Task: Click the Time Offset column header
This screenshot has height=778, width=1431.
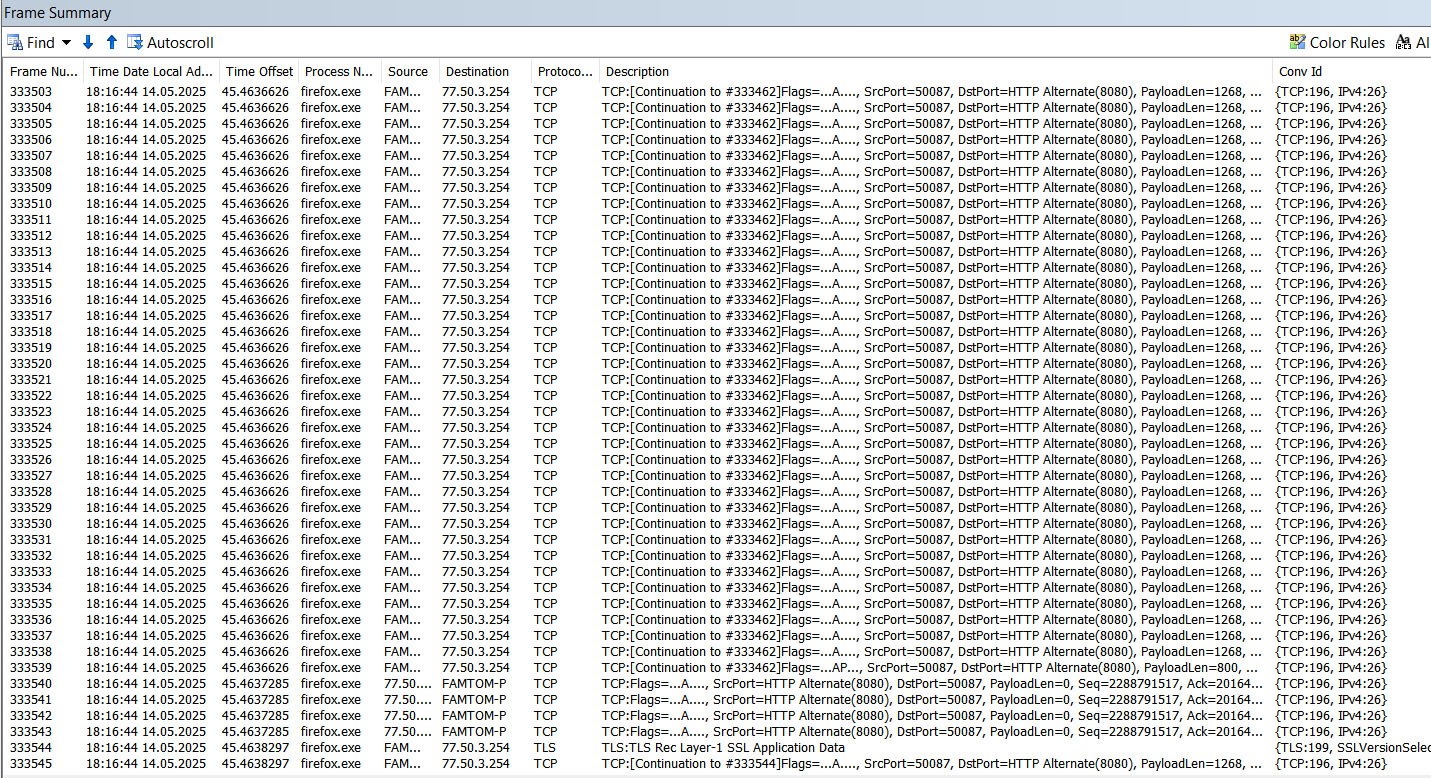Action: (x=258, y=71)
